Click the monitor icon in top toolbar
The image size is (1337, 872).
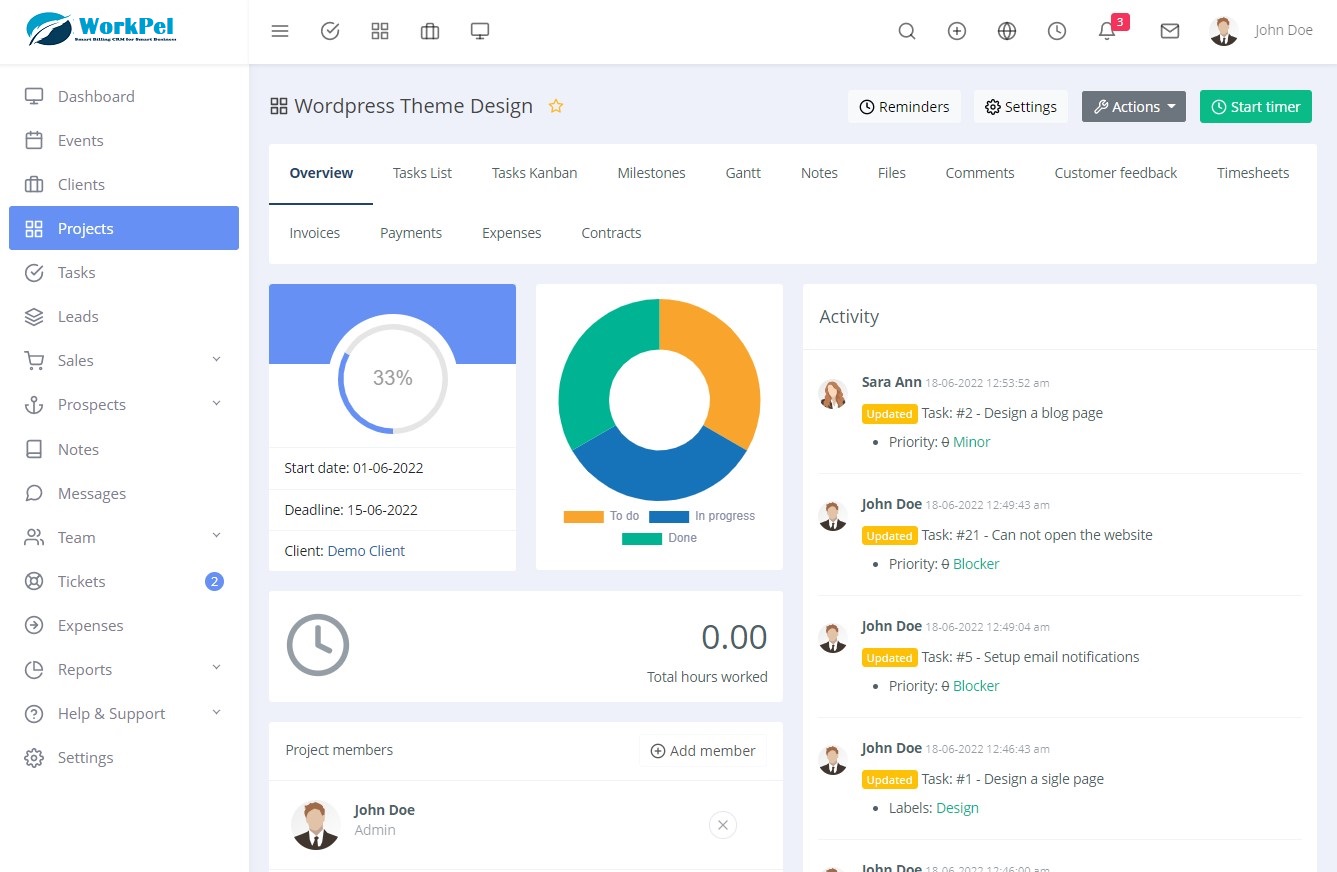[x=480, y=31]
